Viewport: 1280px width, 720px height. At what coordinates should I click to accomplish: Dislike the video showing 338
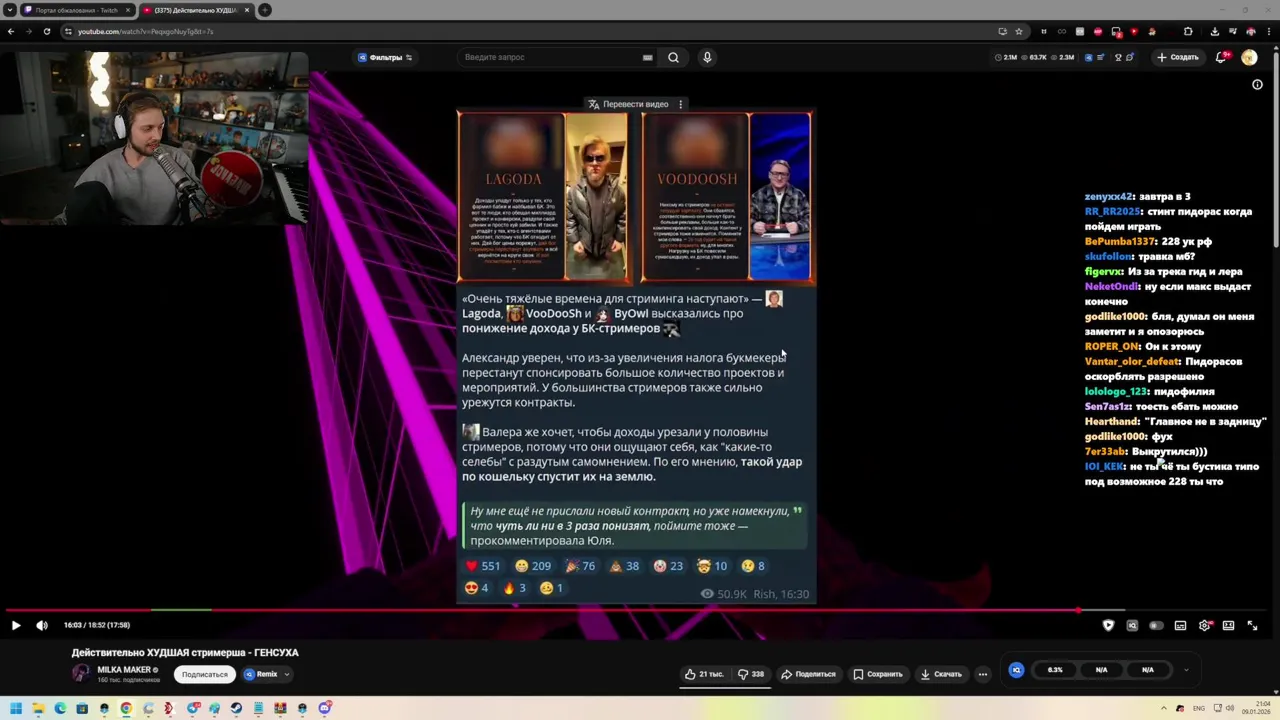click(751, 674)
